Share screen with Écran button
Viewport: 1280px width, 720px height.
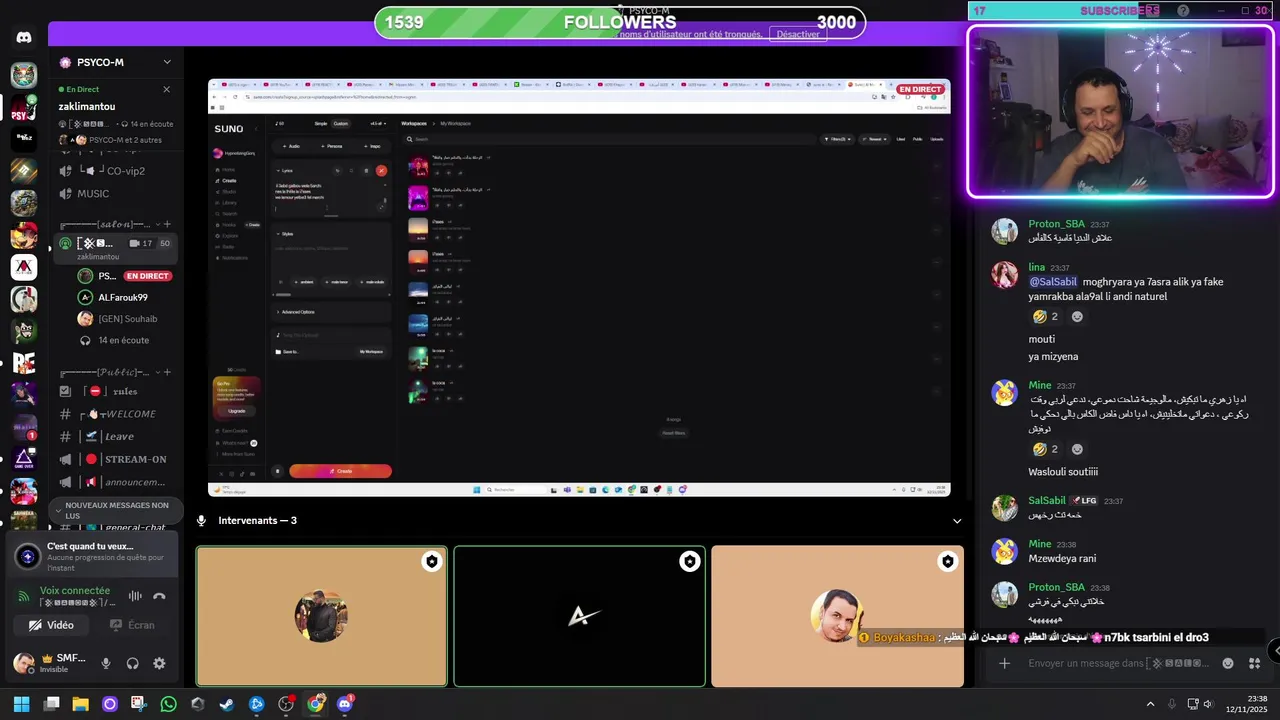tap(132, 625)
